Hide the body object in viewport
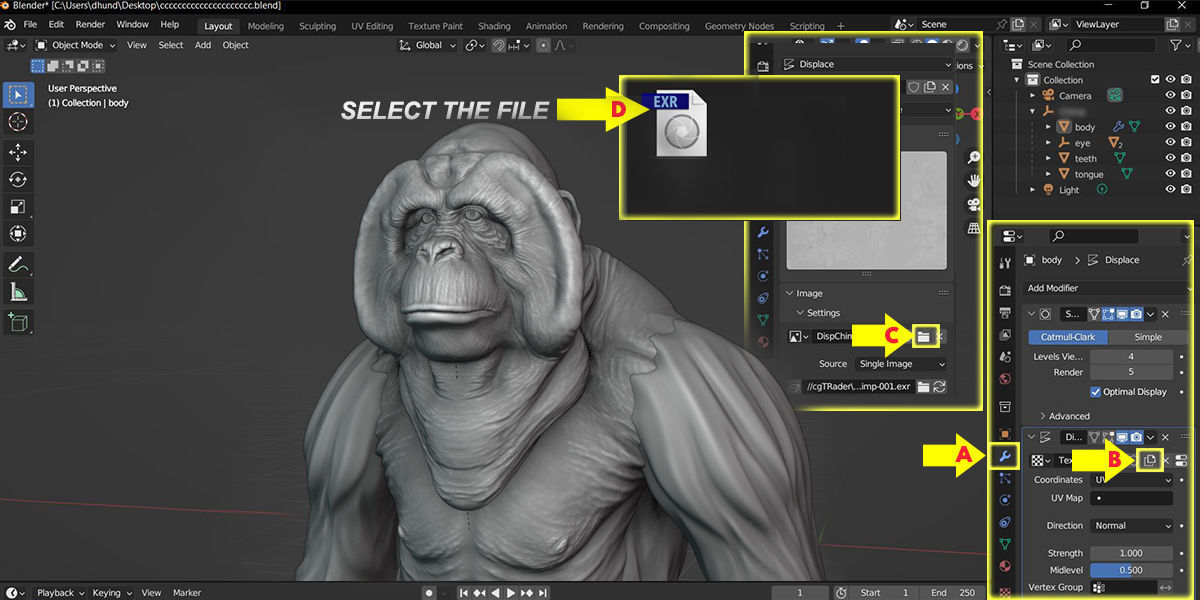Viewport: 1200px width, 600px height. 1170,127
